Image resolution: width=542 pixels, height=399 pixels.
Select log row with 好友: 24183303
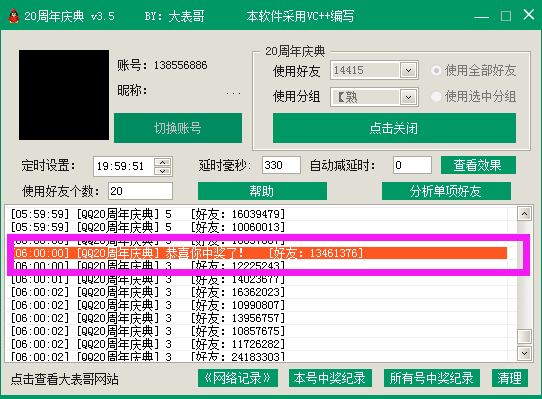tap(256, 356)
